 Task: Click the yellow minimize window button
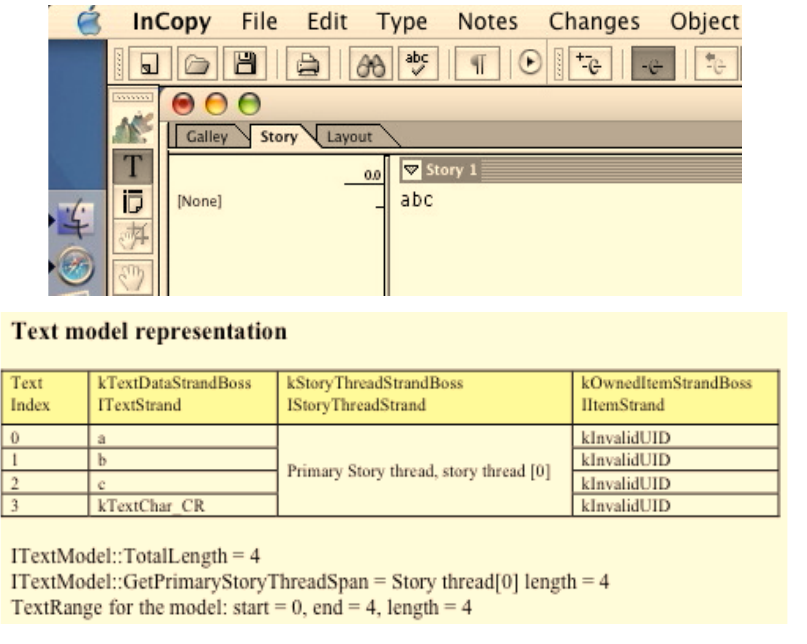[x=216, y=104]
